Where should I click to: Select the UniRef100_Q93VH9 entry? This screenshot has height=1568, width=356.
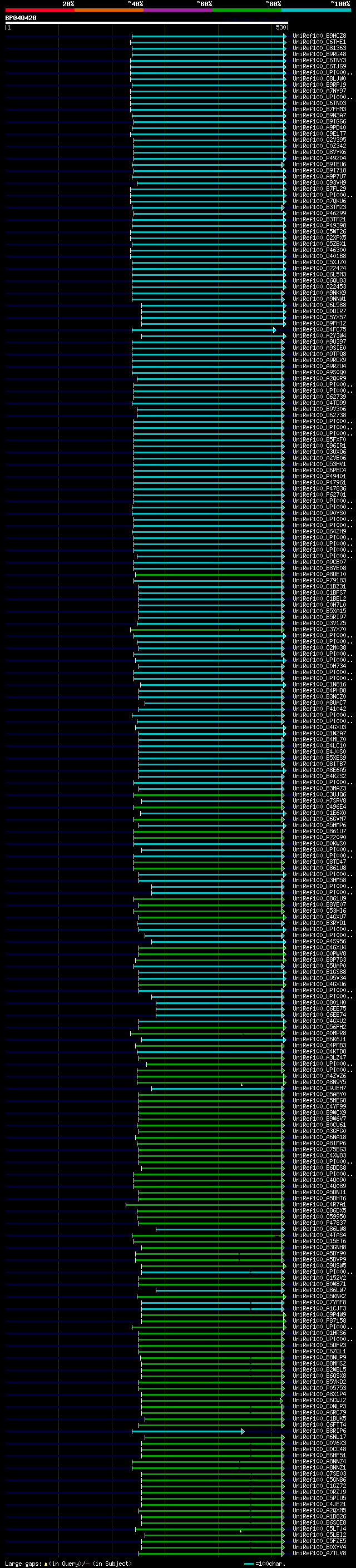point(319,182)
